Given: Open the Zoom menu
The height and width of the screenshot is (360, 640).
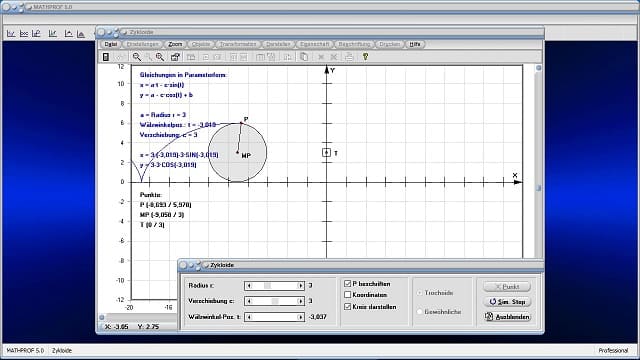Looking at the screenshot, I should coord(175,44).
